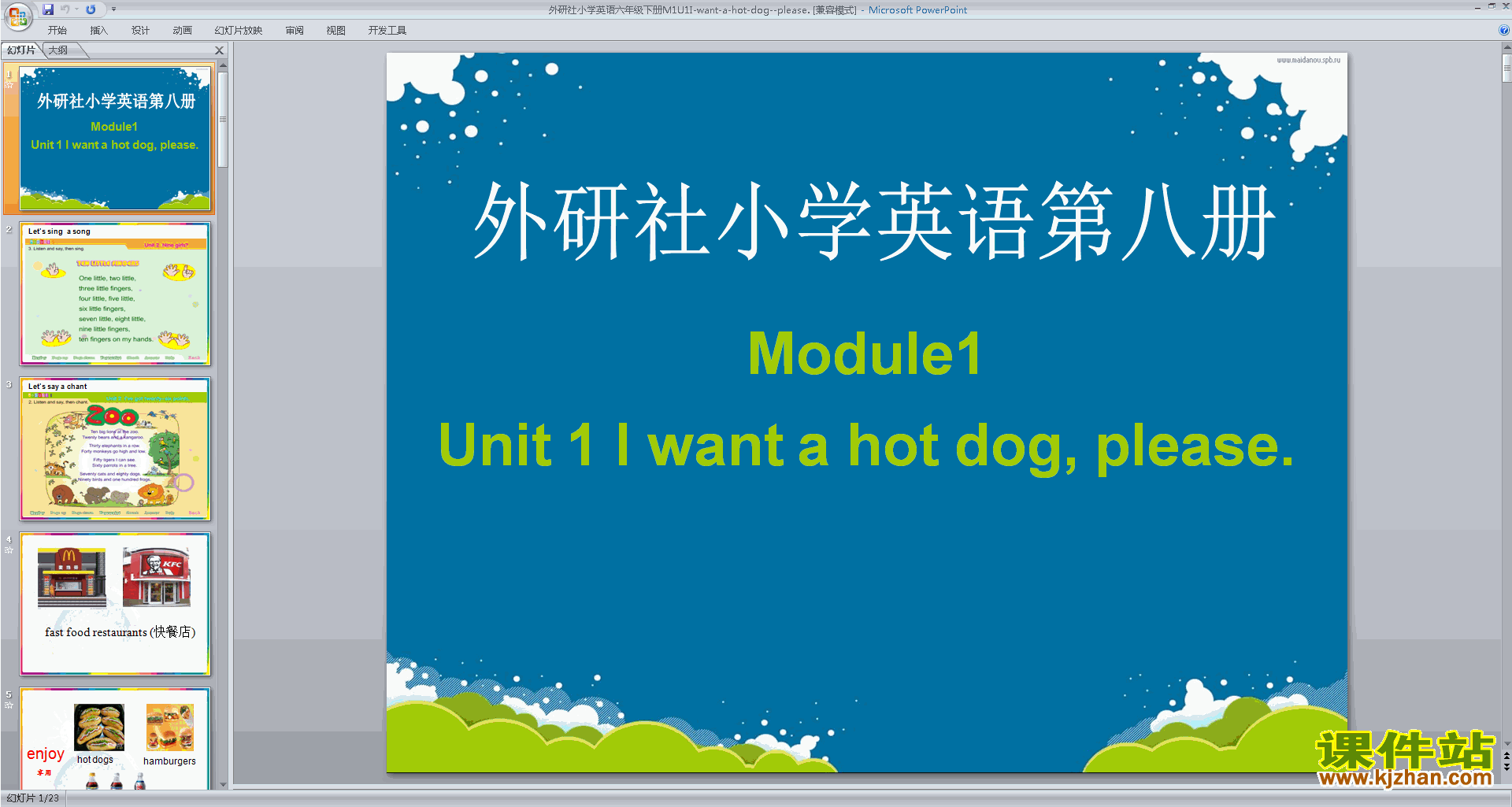Select the 幻灯片 (Slides) pane tab
This screenshot has width=1512, height=807.
click(x=21, y=50)
